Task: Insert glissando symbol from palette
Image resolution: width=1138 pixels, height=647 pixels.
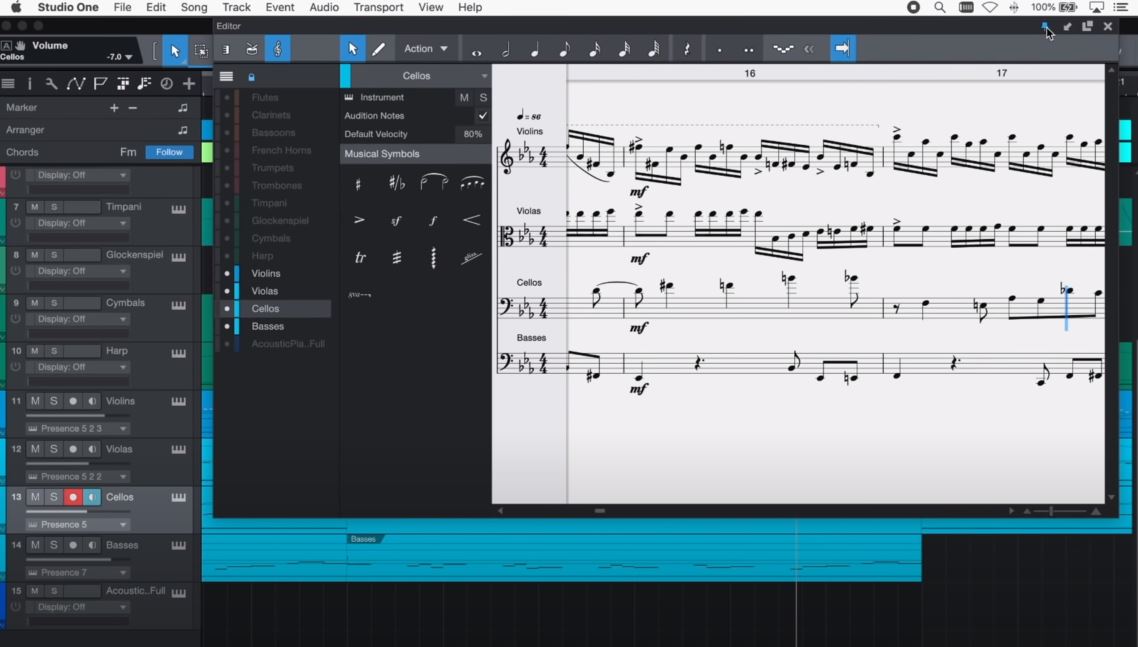Action: click(x=471, y=258)
